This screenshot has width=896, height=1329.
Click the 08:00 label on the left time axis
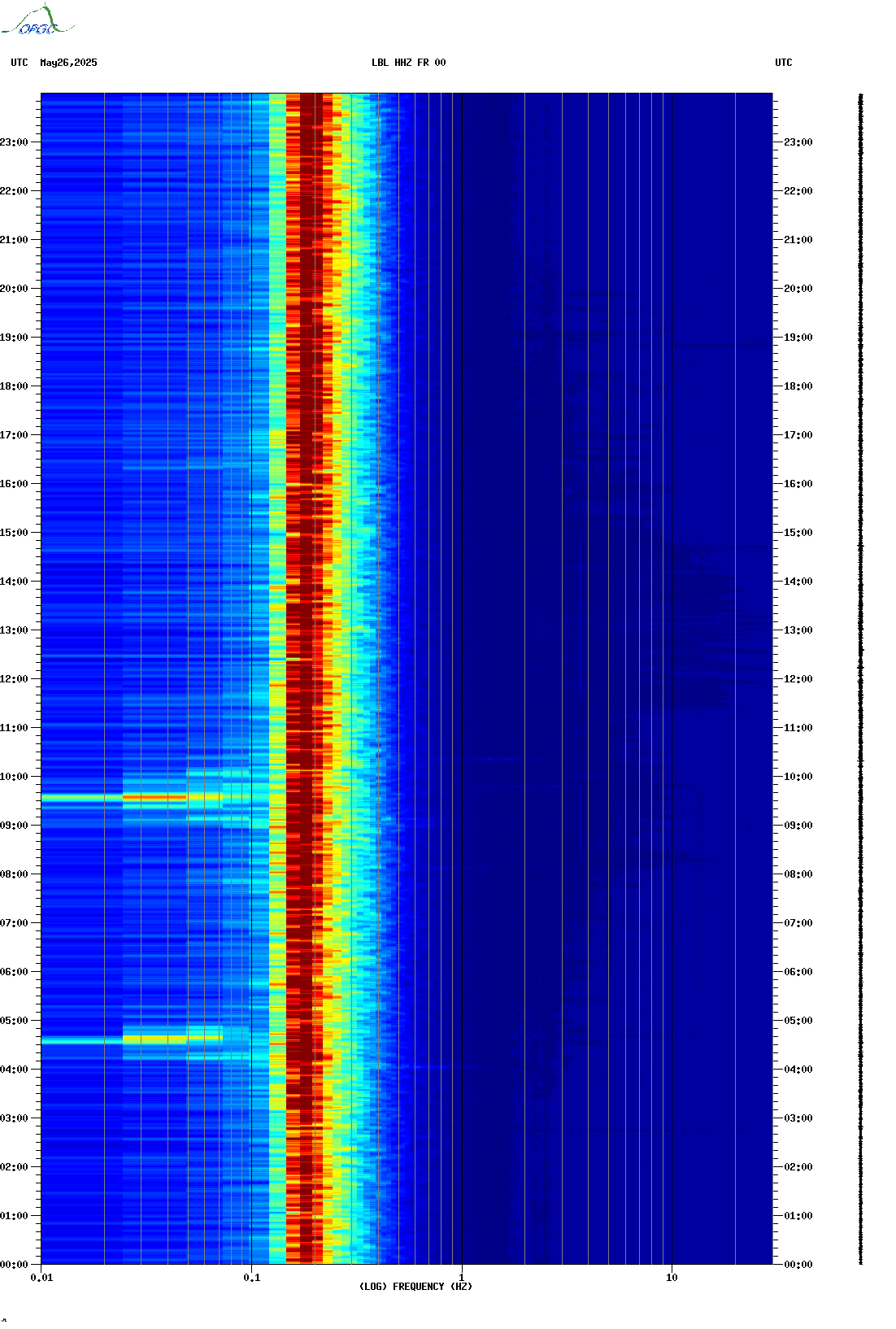pyautogui.click(x=14, y=874)
